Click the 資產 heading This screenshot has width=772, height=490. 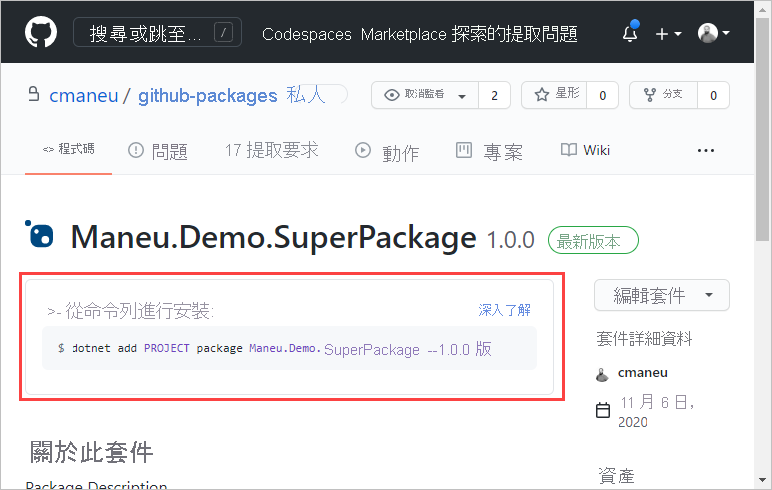point(616,476)
